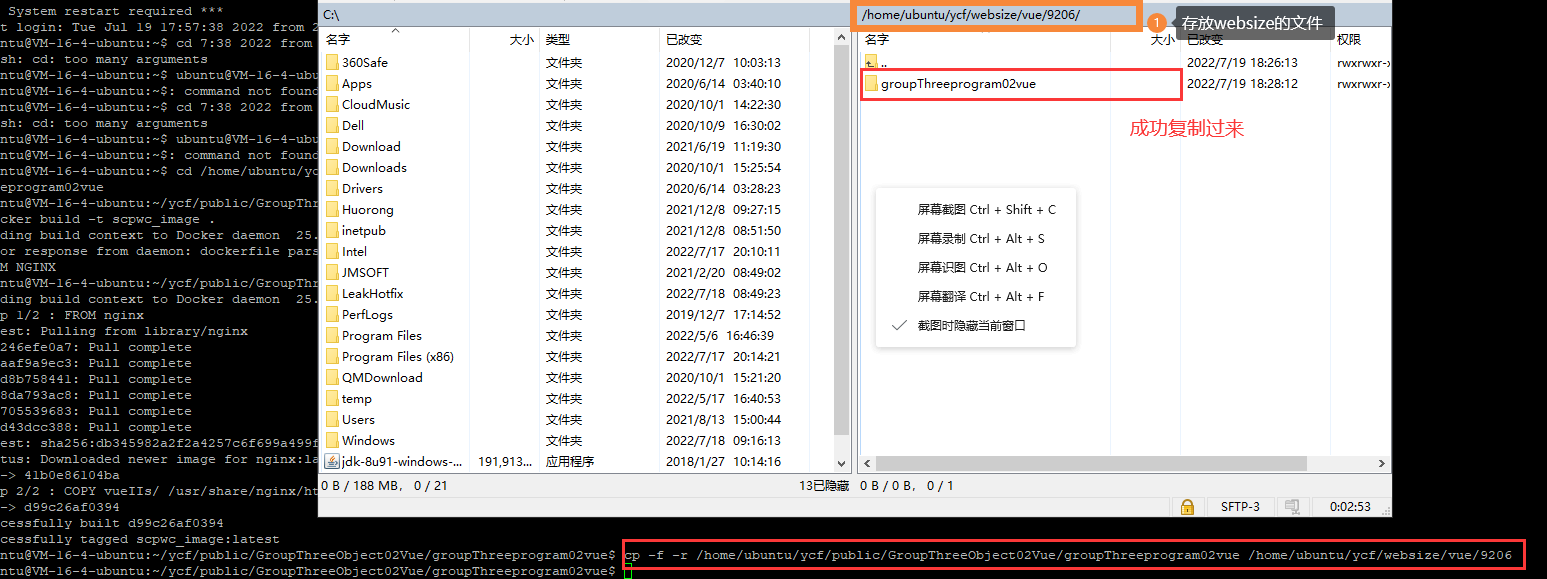Choose '屏幕截图 Ctrl + Shift + C'
Screen dimensions: 1547x579
point(986,209)
